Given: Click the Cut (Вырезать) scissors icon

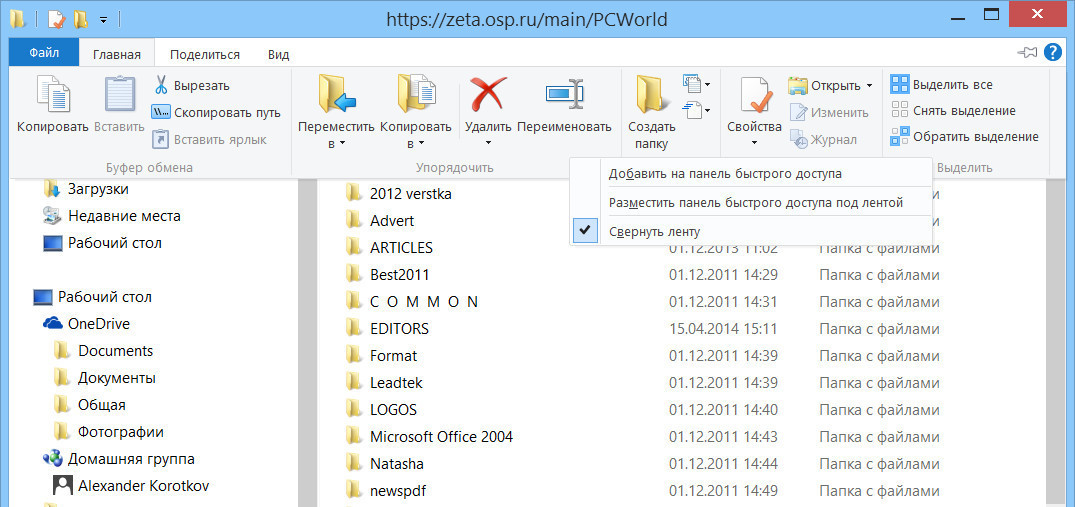Looking at the screenshot, I should 162,85.
